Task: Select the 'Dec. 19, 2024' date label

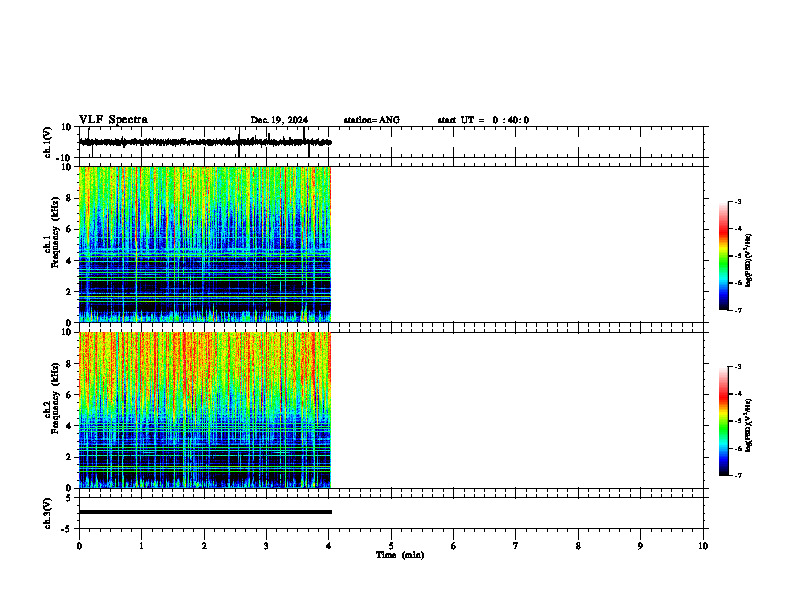Action: (x=279, y=120)
